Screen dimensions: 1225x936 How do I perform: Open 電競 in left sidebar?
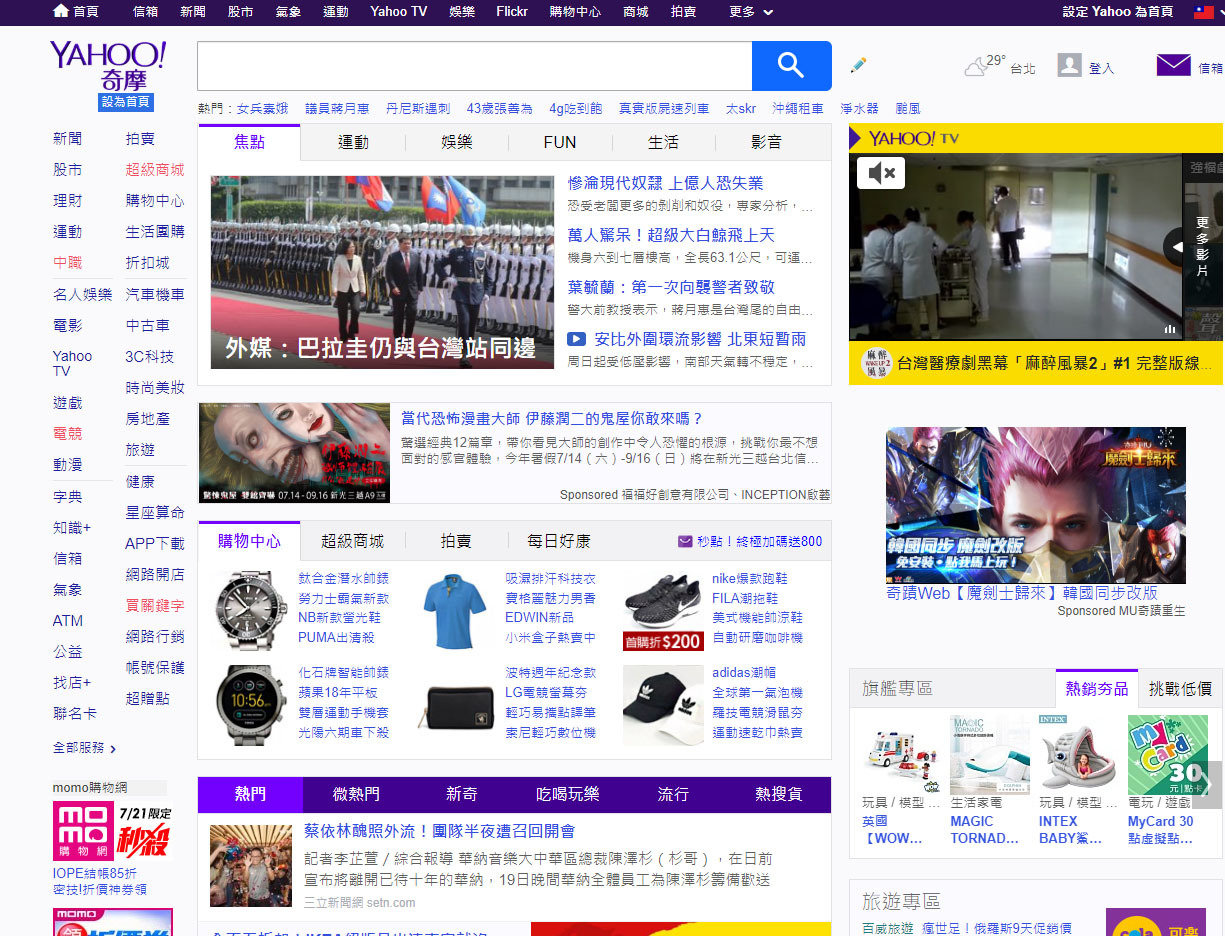pos(68,433)
